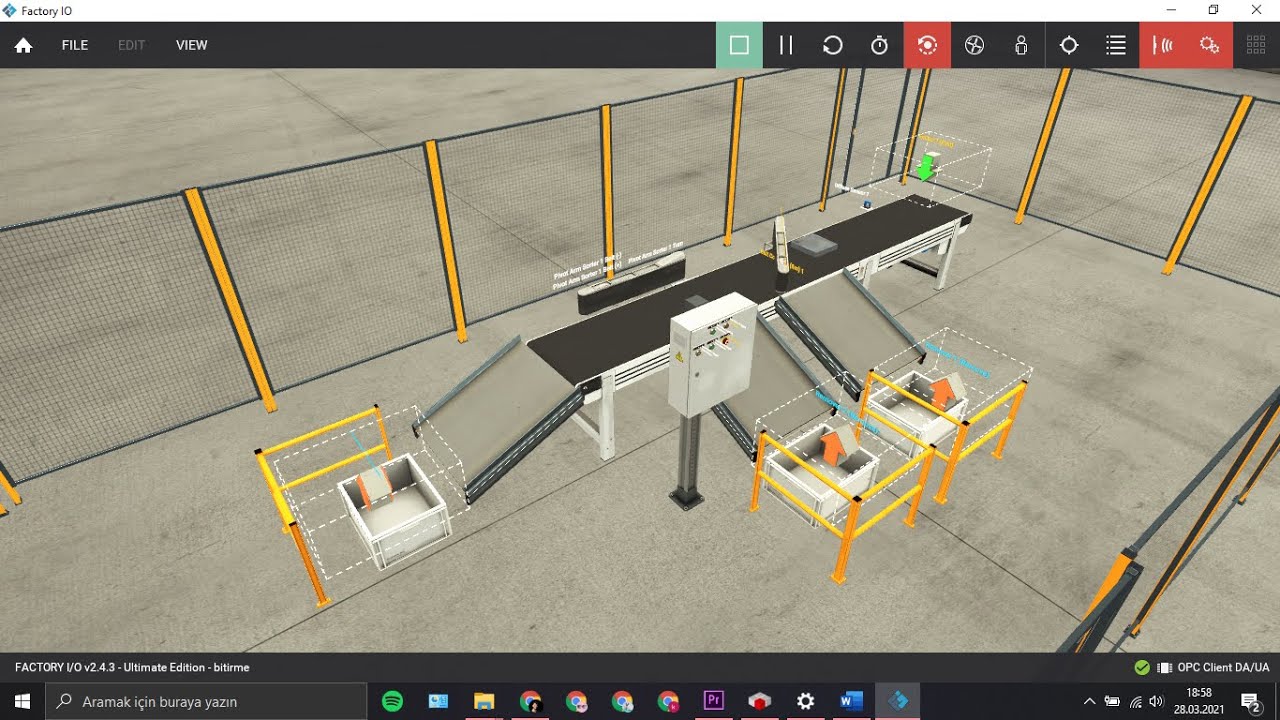Go to the home screen
Viewport: 1280px width, 720px height.
(x=24, y=45)
